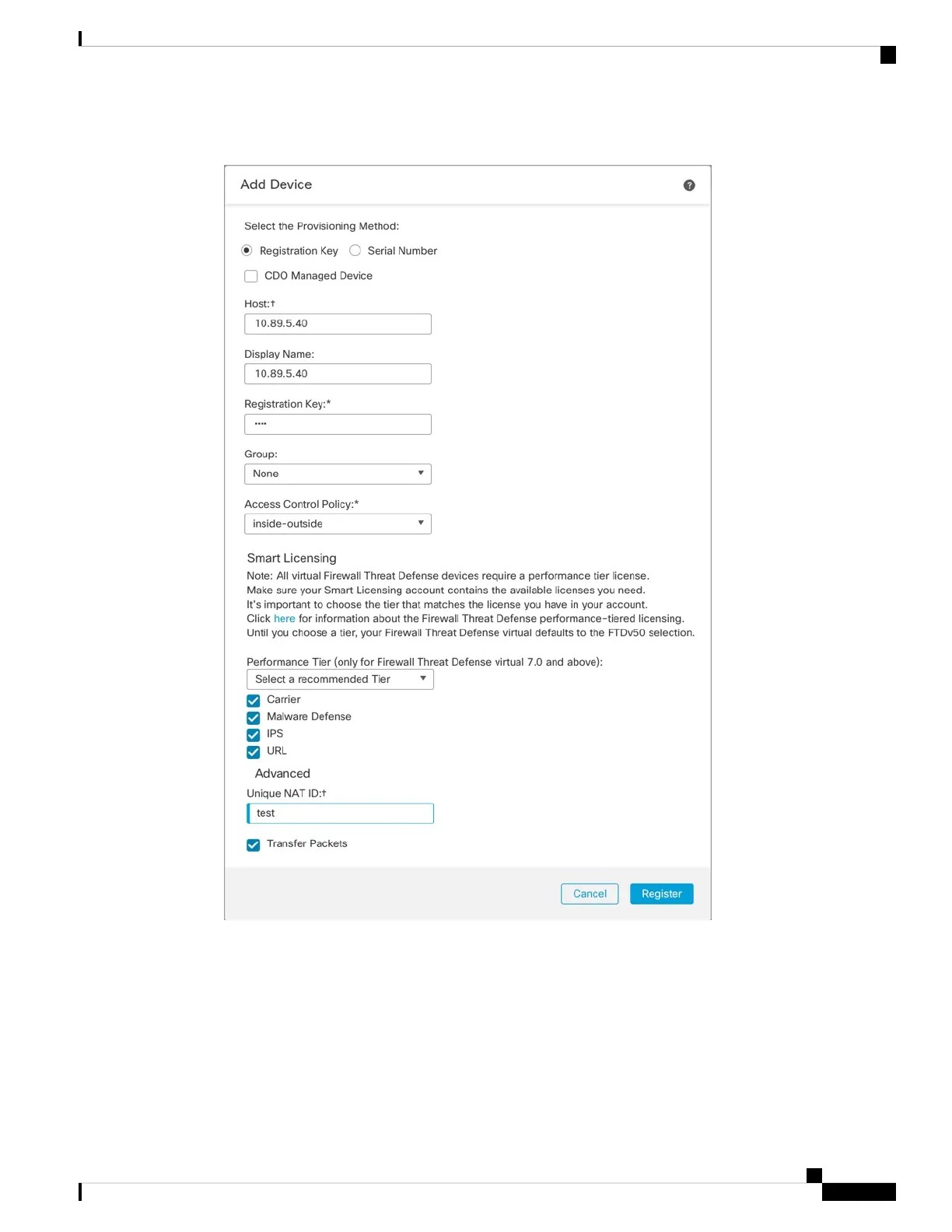
Task: Click into the Host address field
Action: tap(338, 324)
